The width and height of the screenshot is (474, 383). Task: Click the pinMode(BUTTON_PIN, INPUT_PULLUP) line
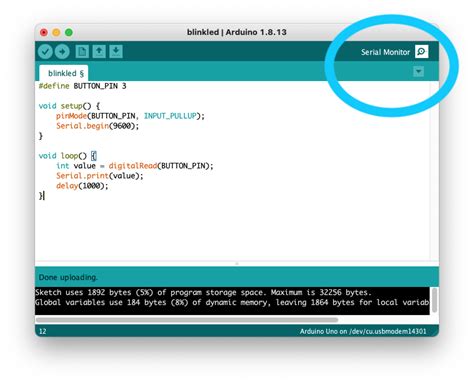pyautogui.click(x=130, y=116)
